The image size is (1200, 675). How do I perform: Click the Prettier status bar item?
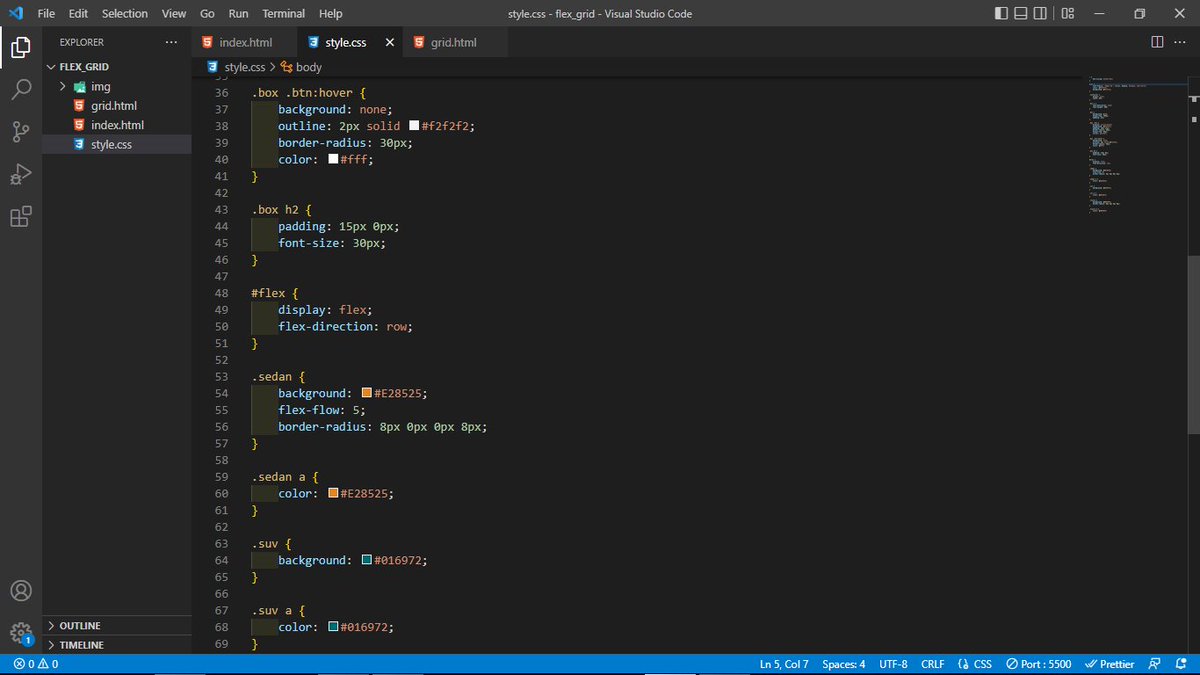click(x=1109, y=664)
